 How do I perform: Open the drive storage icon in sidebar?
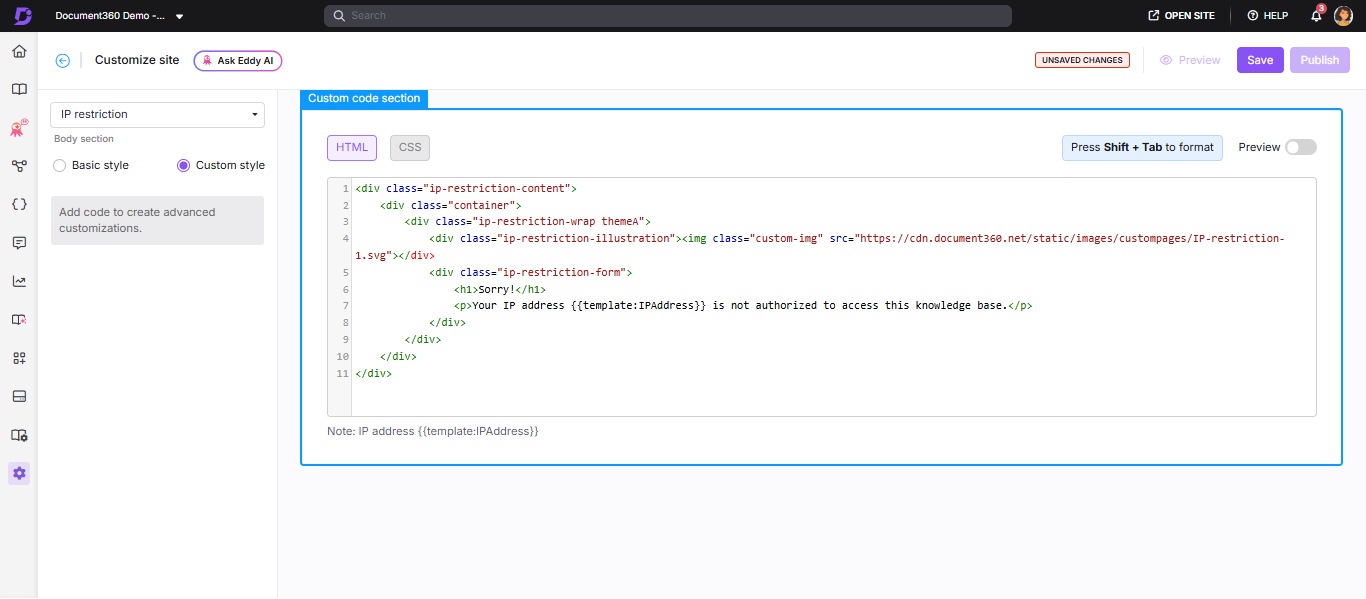pos(19,396)
